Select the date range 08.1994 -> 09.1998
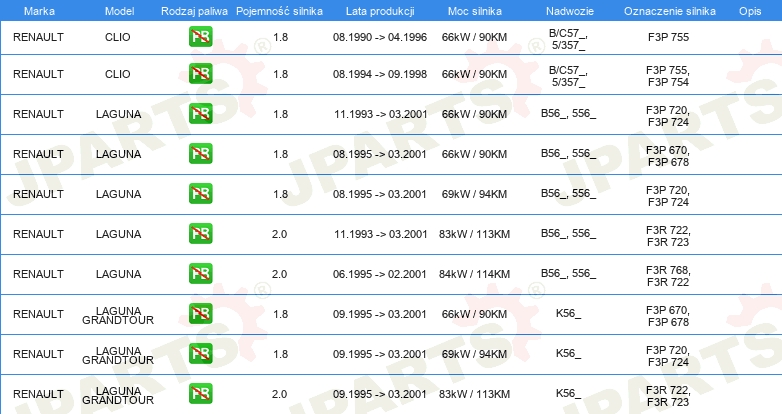This screenshot has width=782, height=414. pos(380,74)
